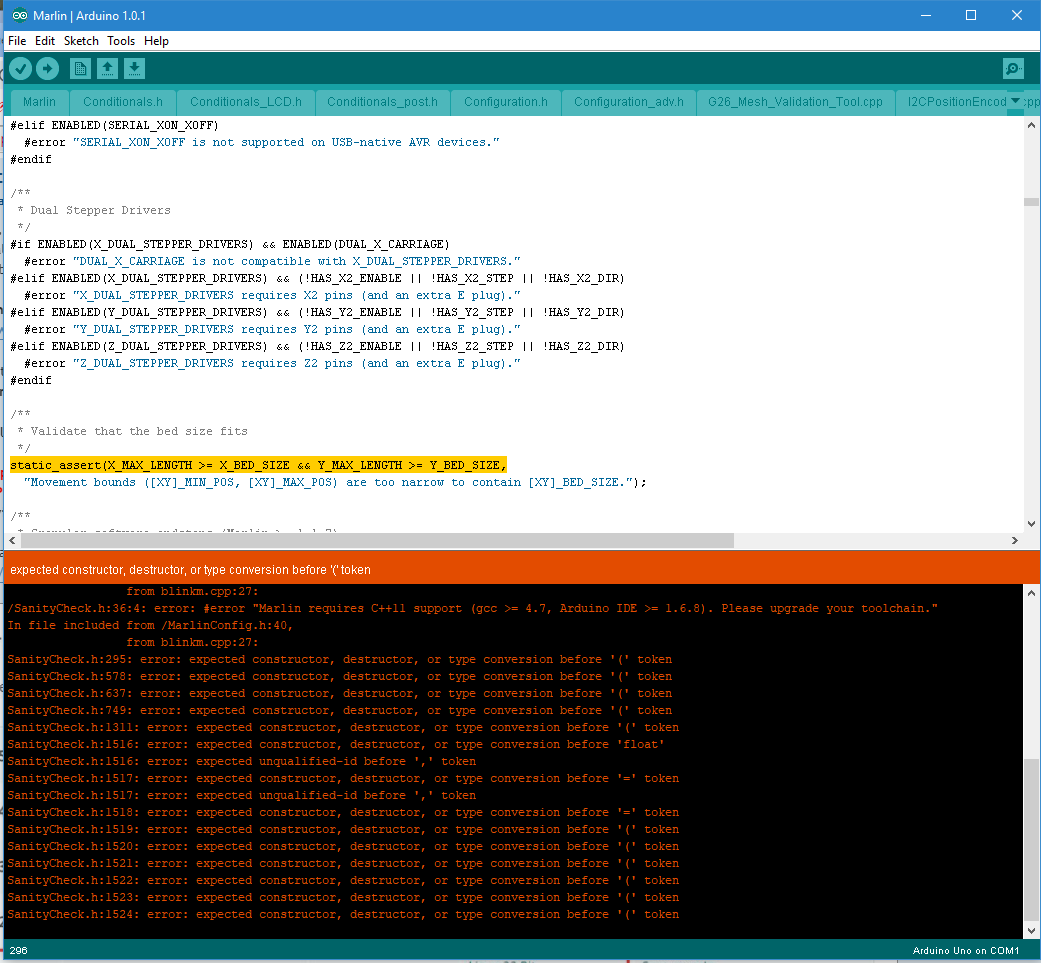
Task: Click the Verify sketch checkmark button
Action: 21,68
